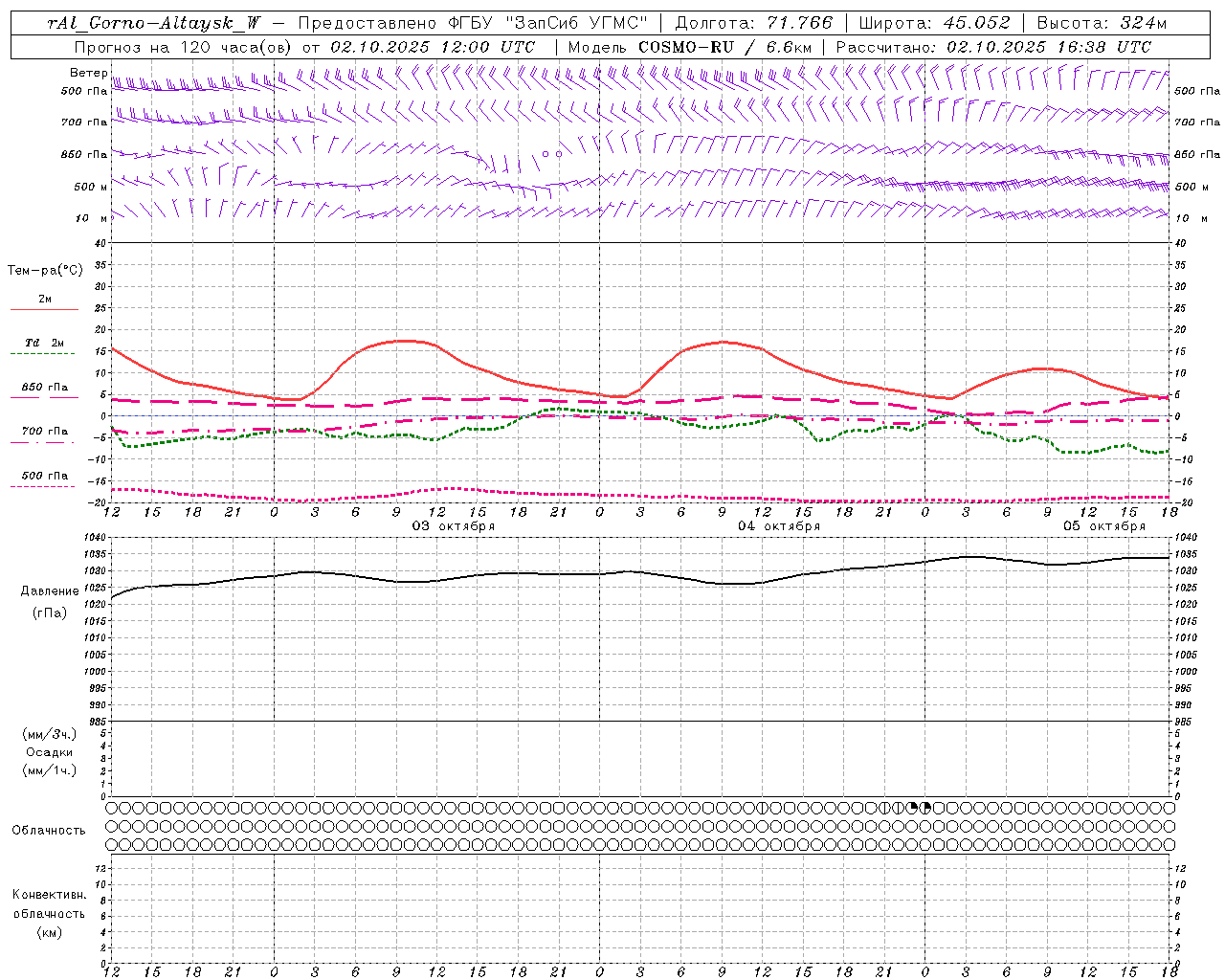
Task: Click the Давление pressure panel label
Action: 48,591
